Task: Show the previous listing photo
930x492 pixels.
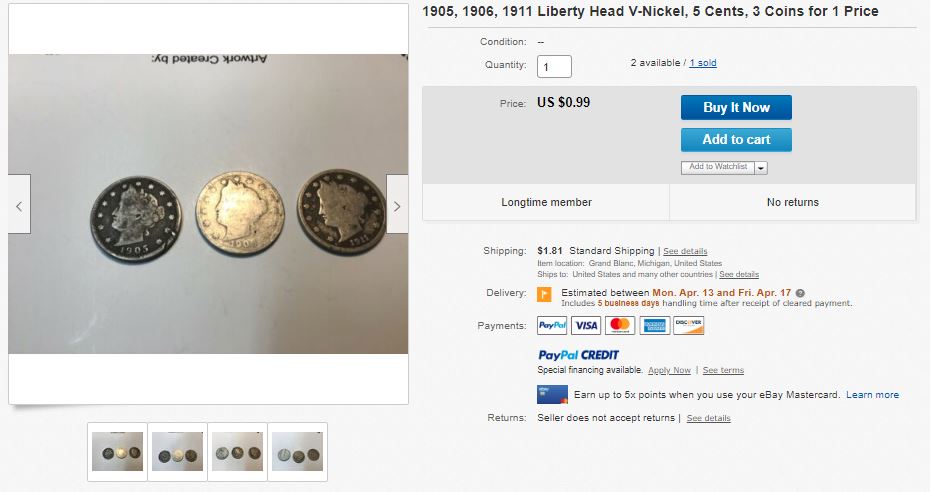Action: [x=19, y=204]
